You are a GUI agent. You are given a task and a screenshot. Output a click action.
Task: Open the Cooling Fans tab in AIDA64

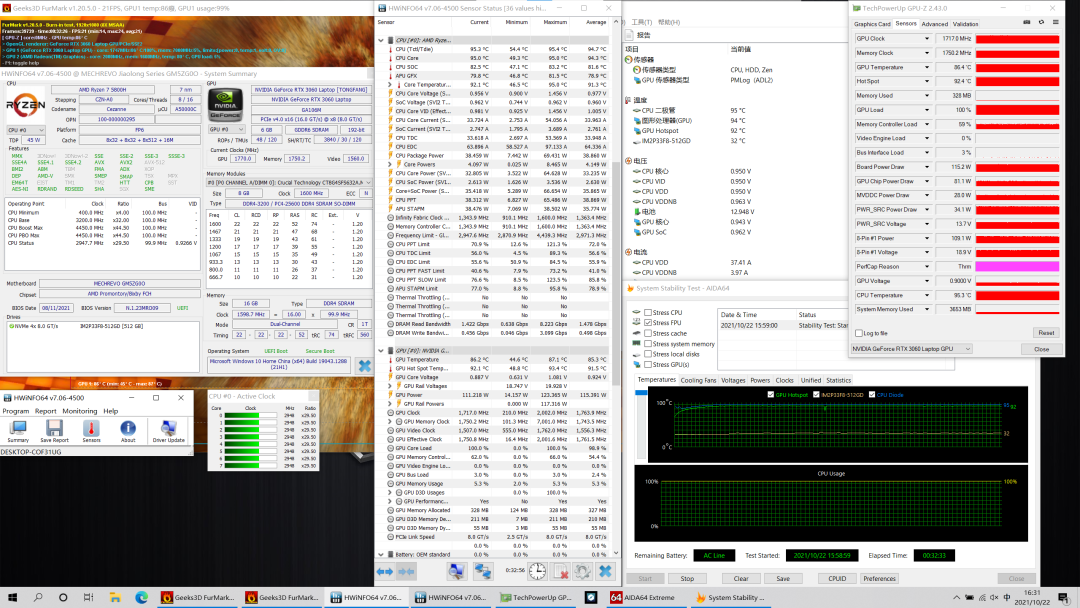pyautogui.click(x=698, y=380)
